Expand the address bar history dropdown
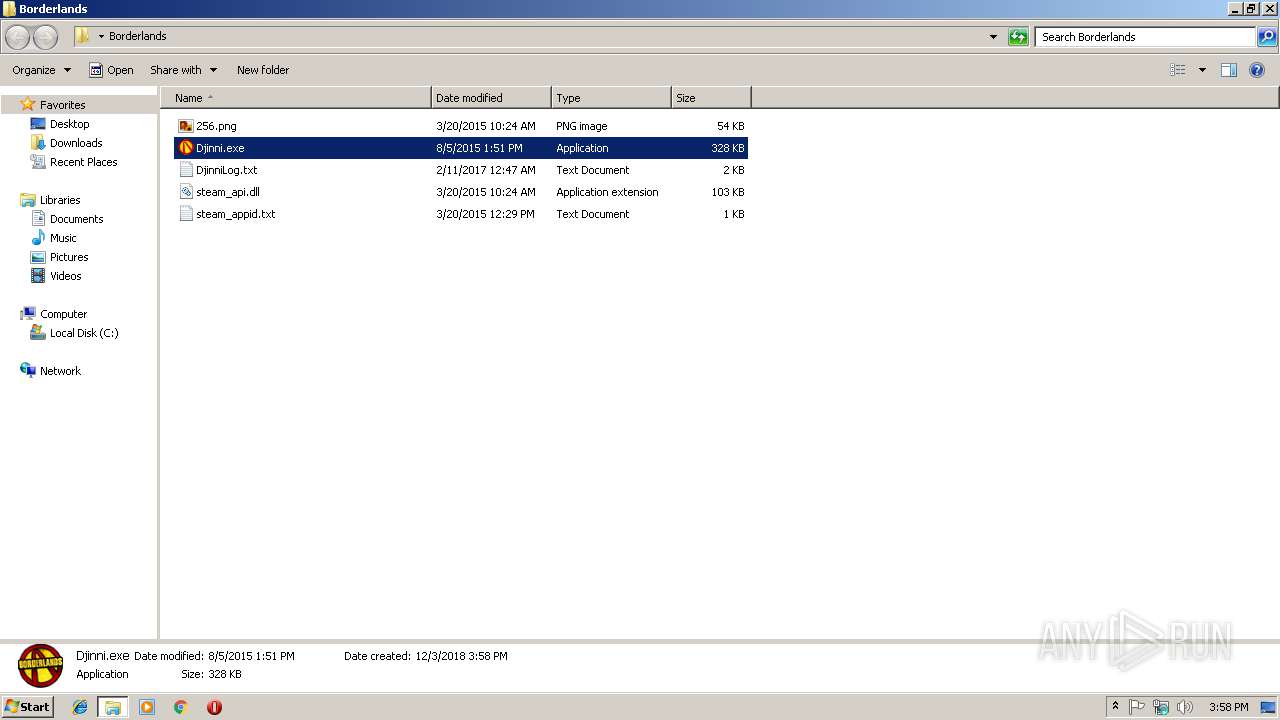 (x=993, y=37)
